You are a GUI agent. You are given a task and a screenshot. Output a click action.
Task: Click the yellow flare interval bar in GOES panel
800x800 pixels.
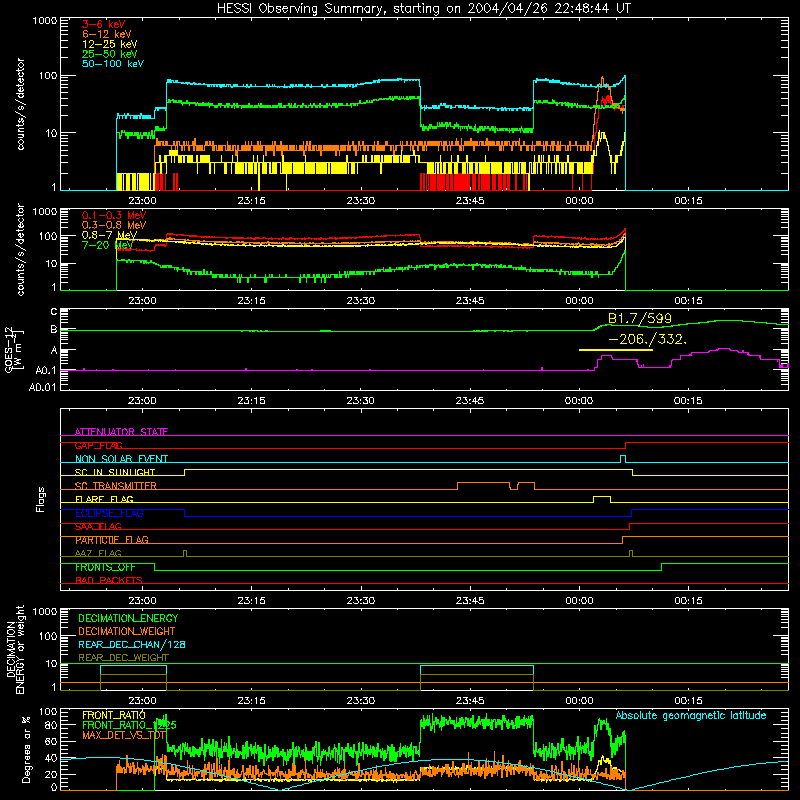pyautogui.click(x=616, y=350)
